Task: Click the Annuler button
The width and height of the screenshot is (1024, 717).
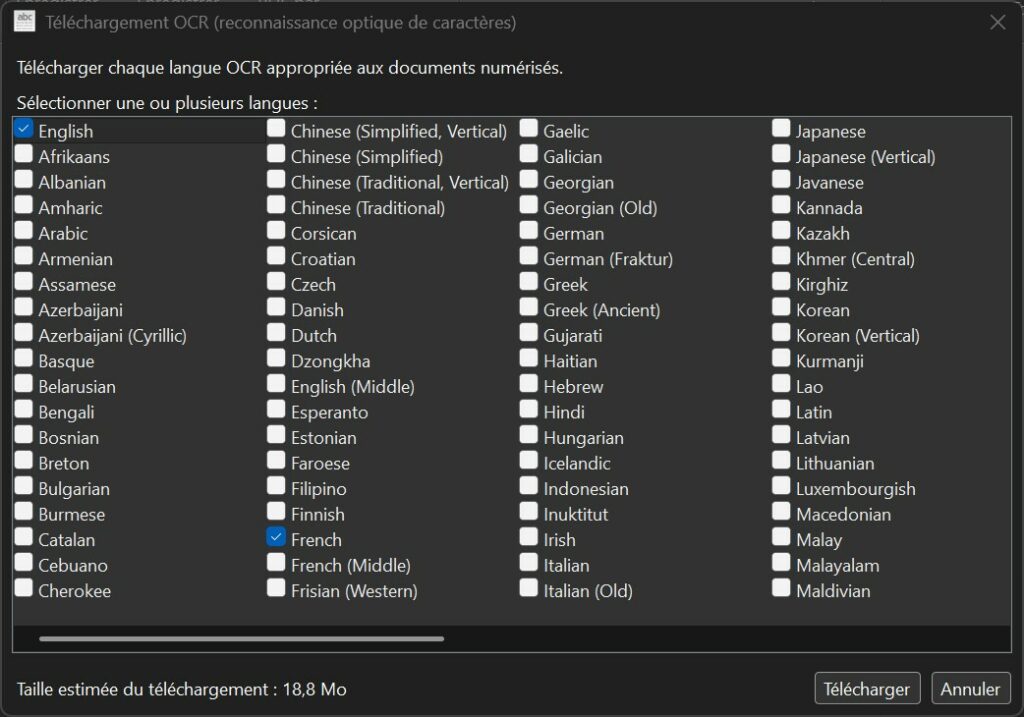Action: coord(970,688)
